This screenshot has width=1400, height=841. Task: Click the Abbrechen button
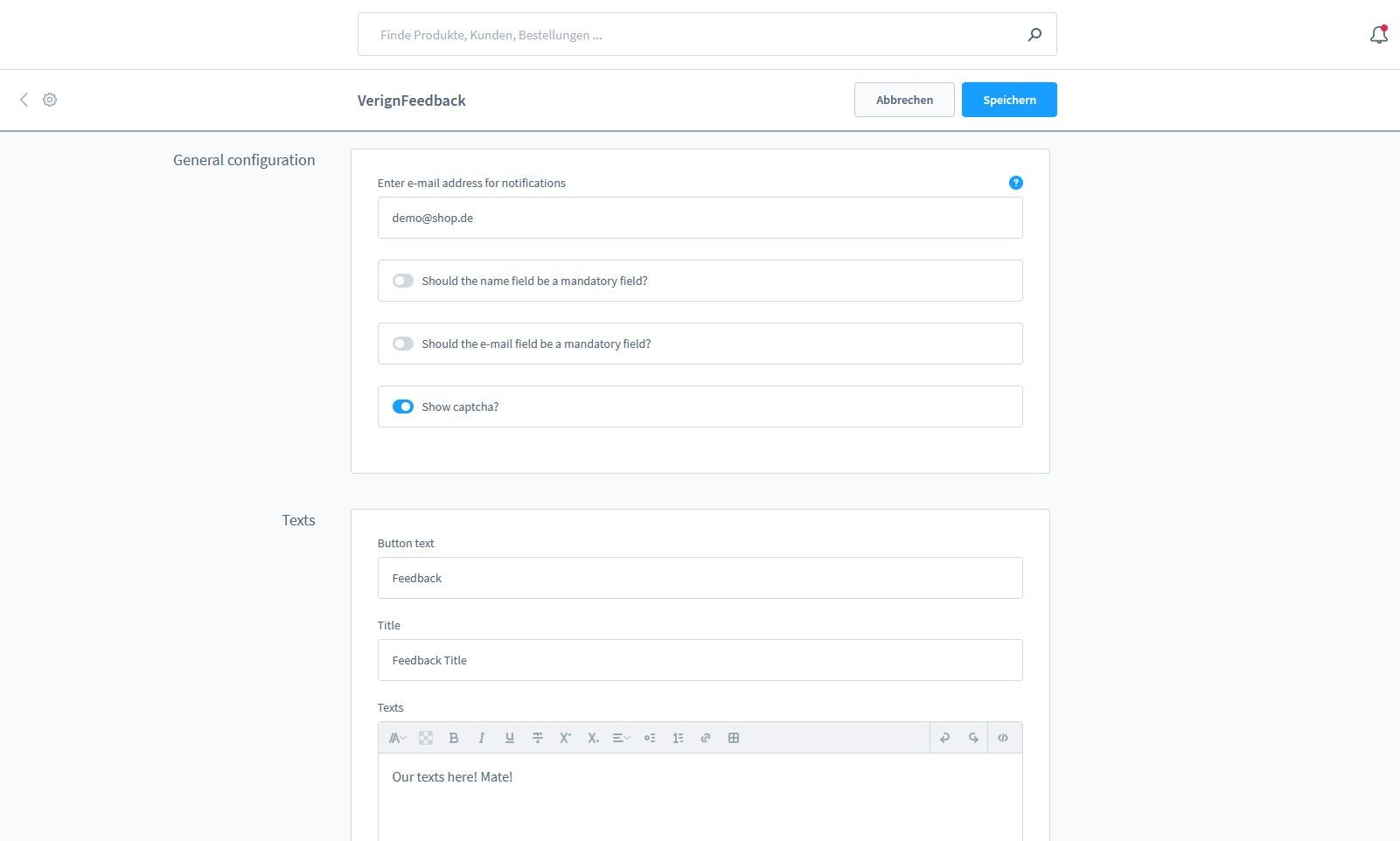tap(904, 100)
